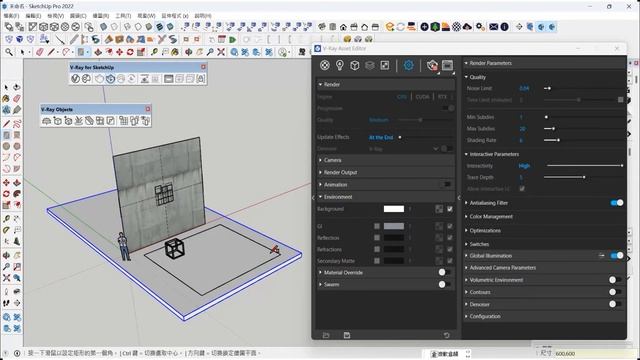Load render settings using the folder icon
Viewport: 640px width, 360px height.
pyautogui.click(x=326, y=335)
